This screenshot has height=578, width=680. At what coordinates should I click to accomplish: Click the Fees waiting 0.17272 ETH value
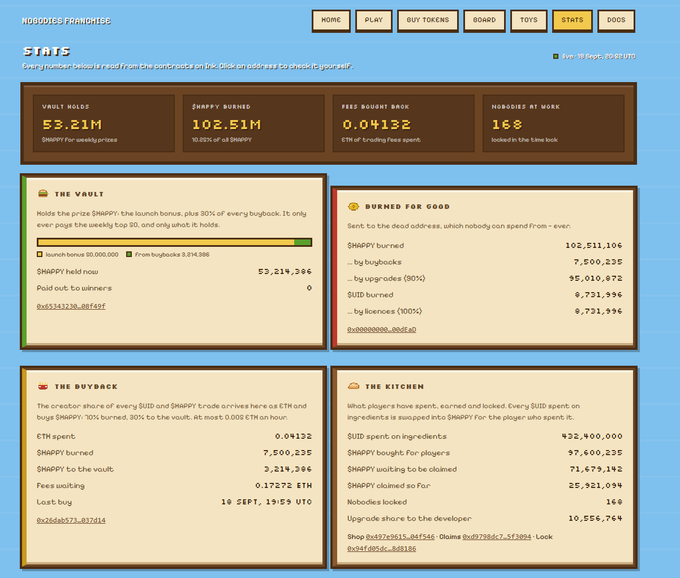point(284,486)
